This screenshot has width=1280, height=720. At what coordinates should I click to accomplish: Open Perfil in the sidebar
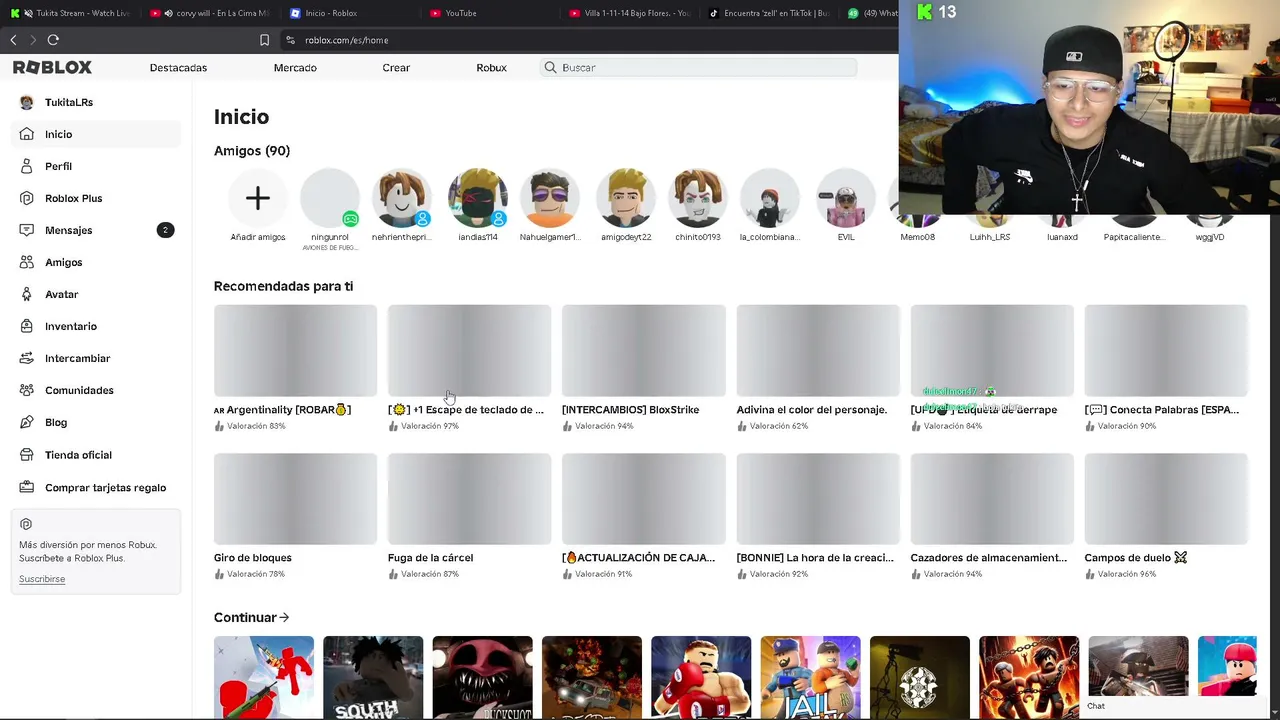coord(96,166)
